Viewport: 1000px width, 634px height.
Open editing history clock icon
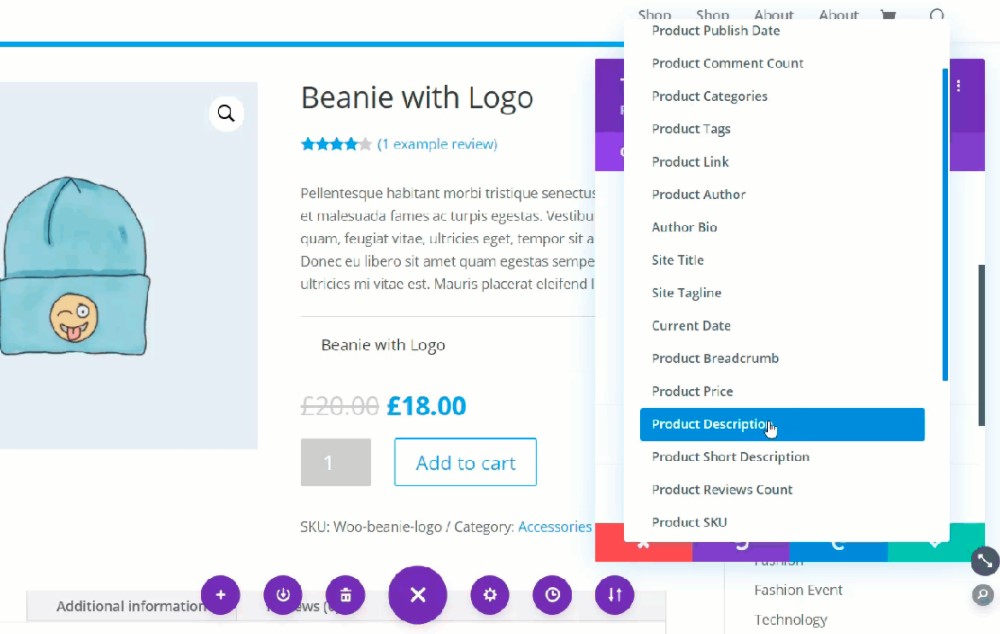tap(552, 595)
